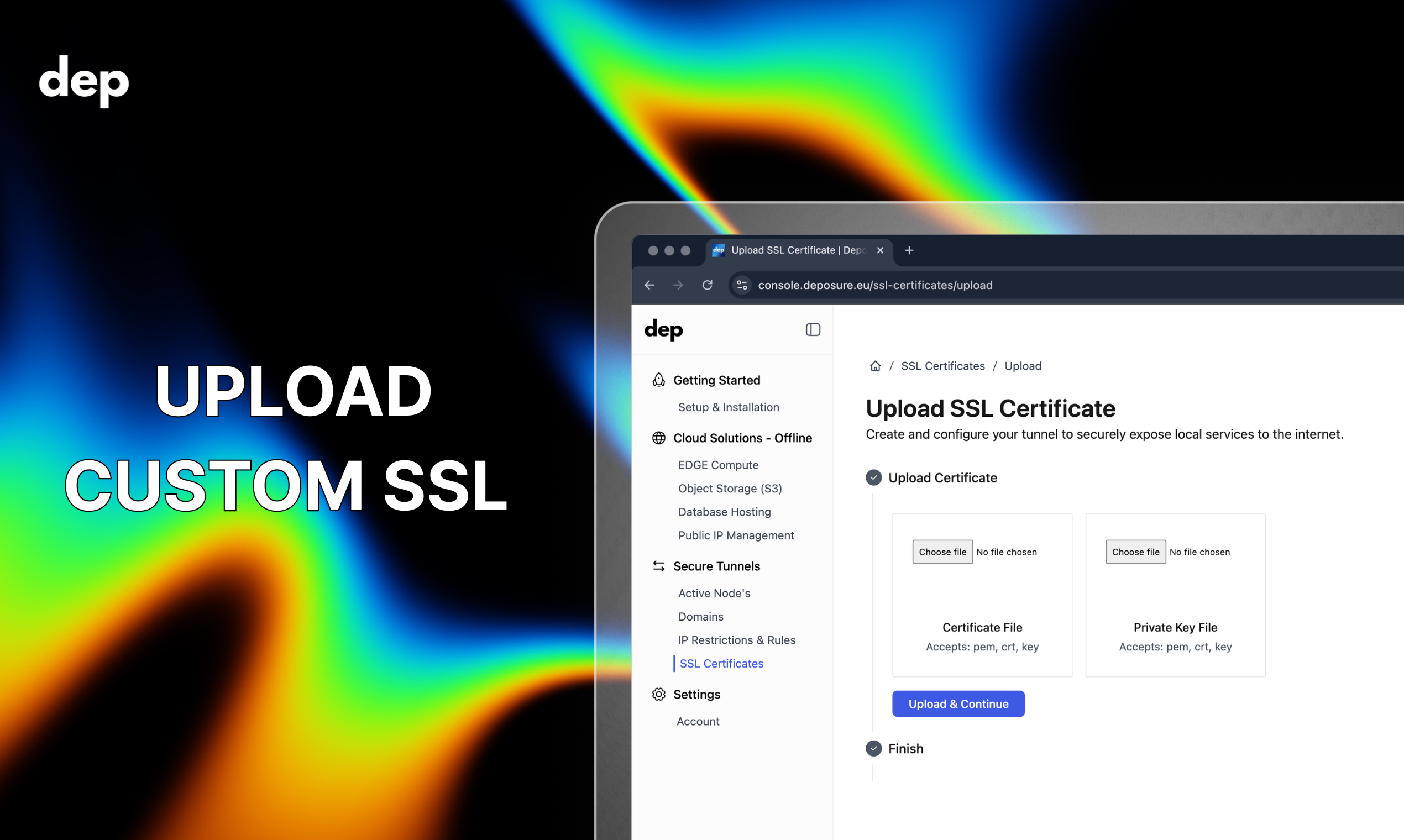The height and width of the screenshot is (840, 1404).
Task: Click the dep logo in the sidebar
Action: point(663,330)
